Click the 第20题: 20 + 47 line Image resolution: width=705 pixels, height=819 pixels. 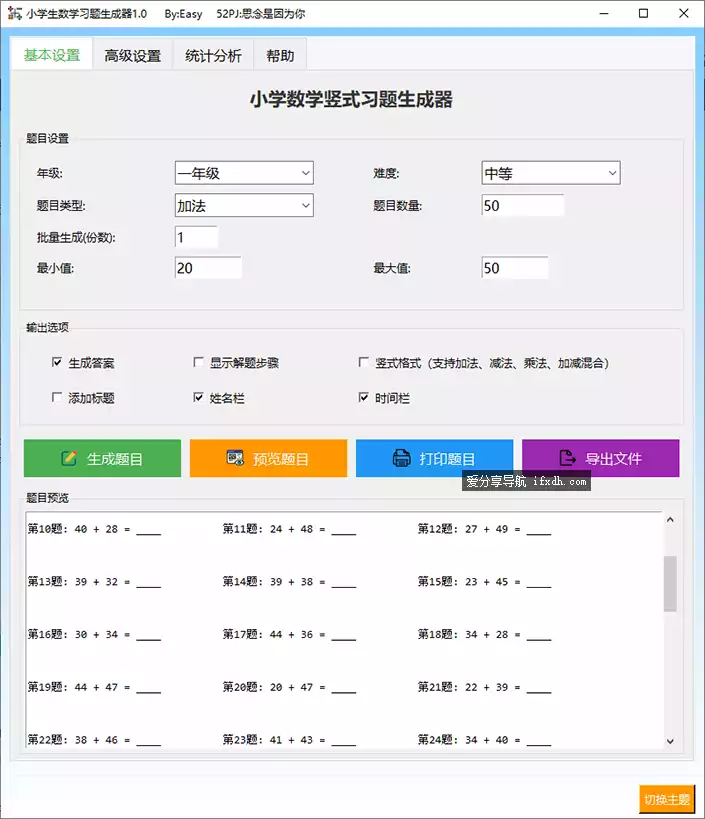point(289,687)
